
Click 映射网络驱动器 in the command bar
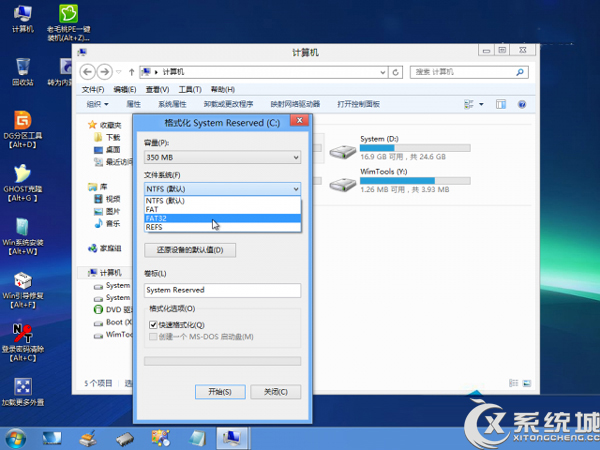click(295, 104)
